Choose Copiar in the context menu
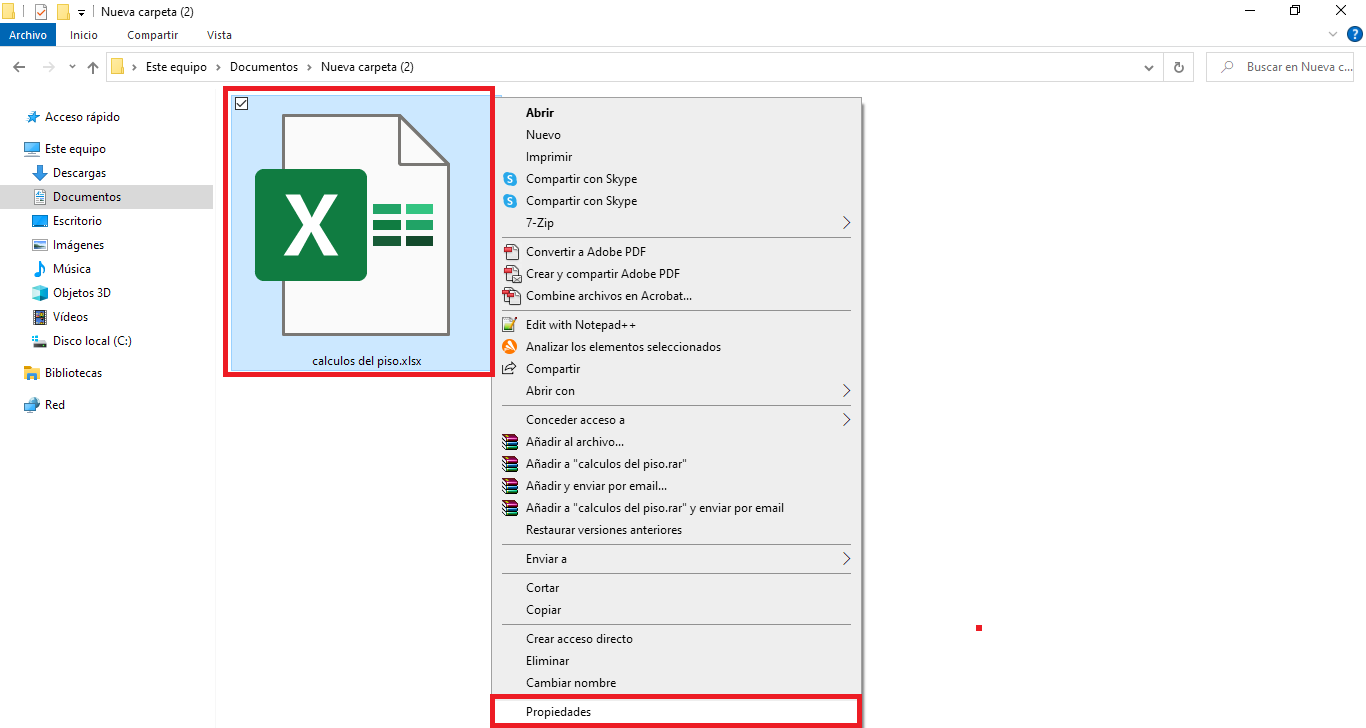The height and width of the screenshot is (728, 1366). (x=676, y=610)
